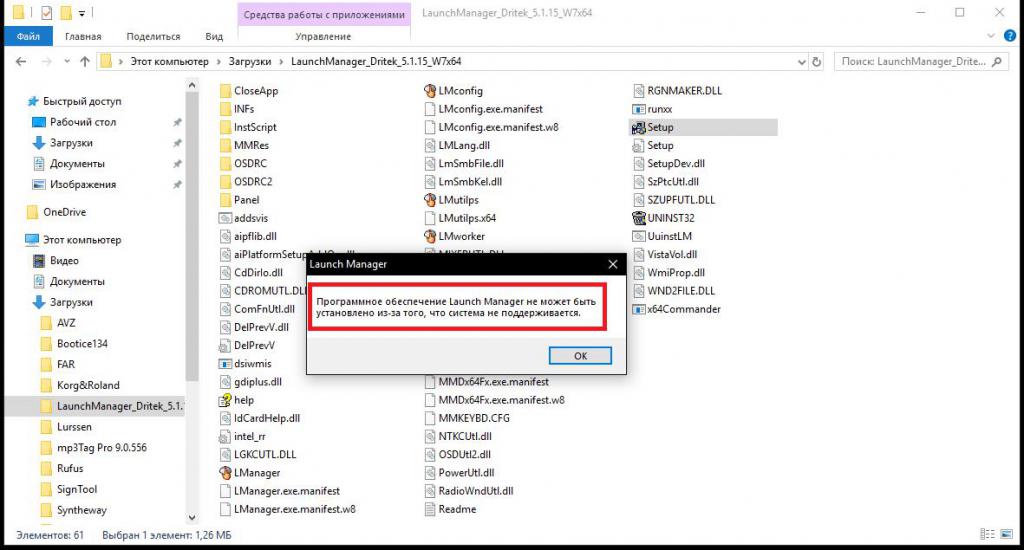
Task: Switch to the Главная ribbon tab
Action: [x=83, y=37]
